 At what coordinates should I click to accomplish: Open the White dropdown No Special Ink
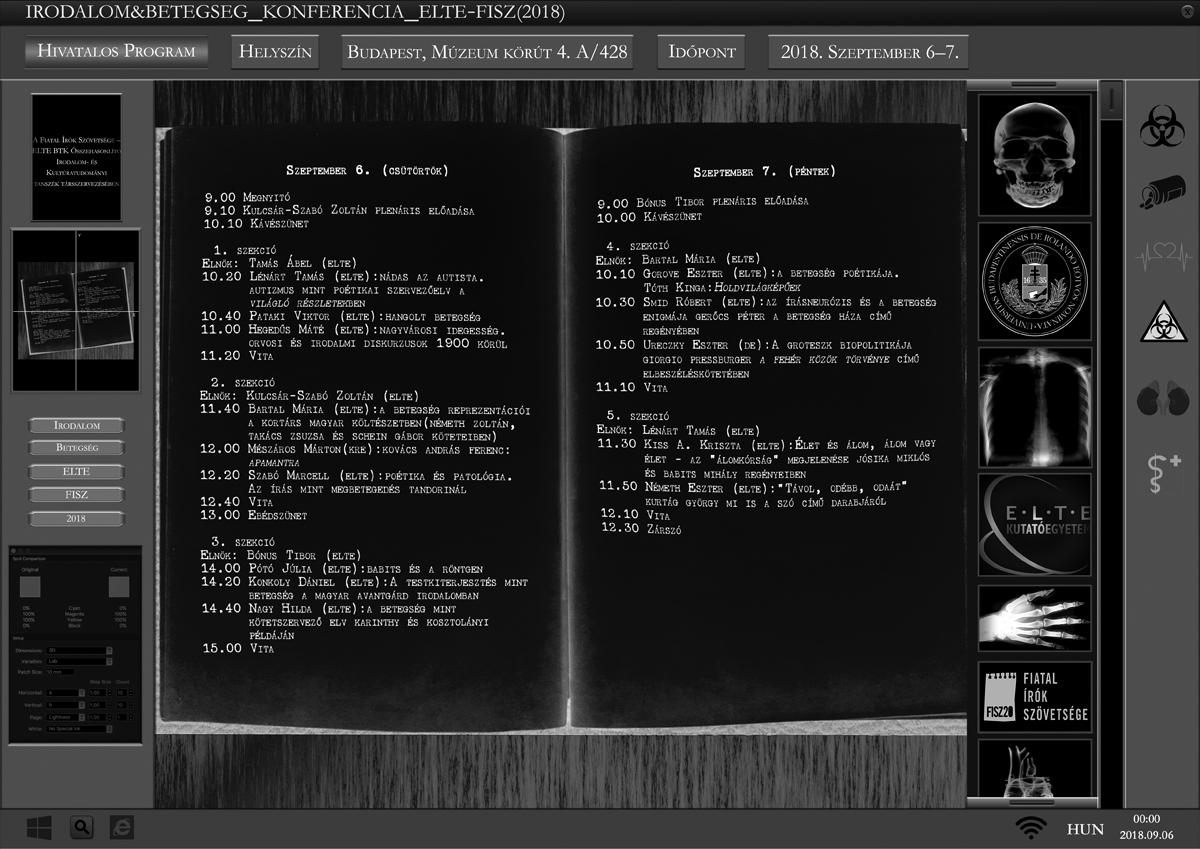coord(79,729)
